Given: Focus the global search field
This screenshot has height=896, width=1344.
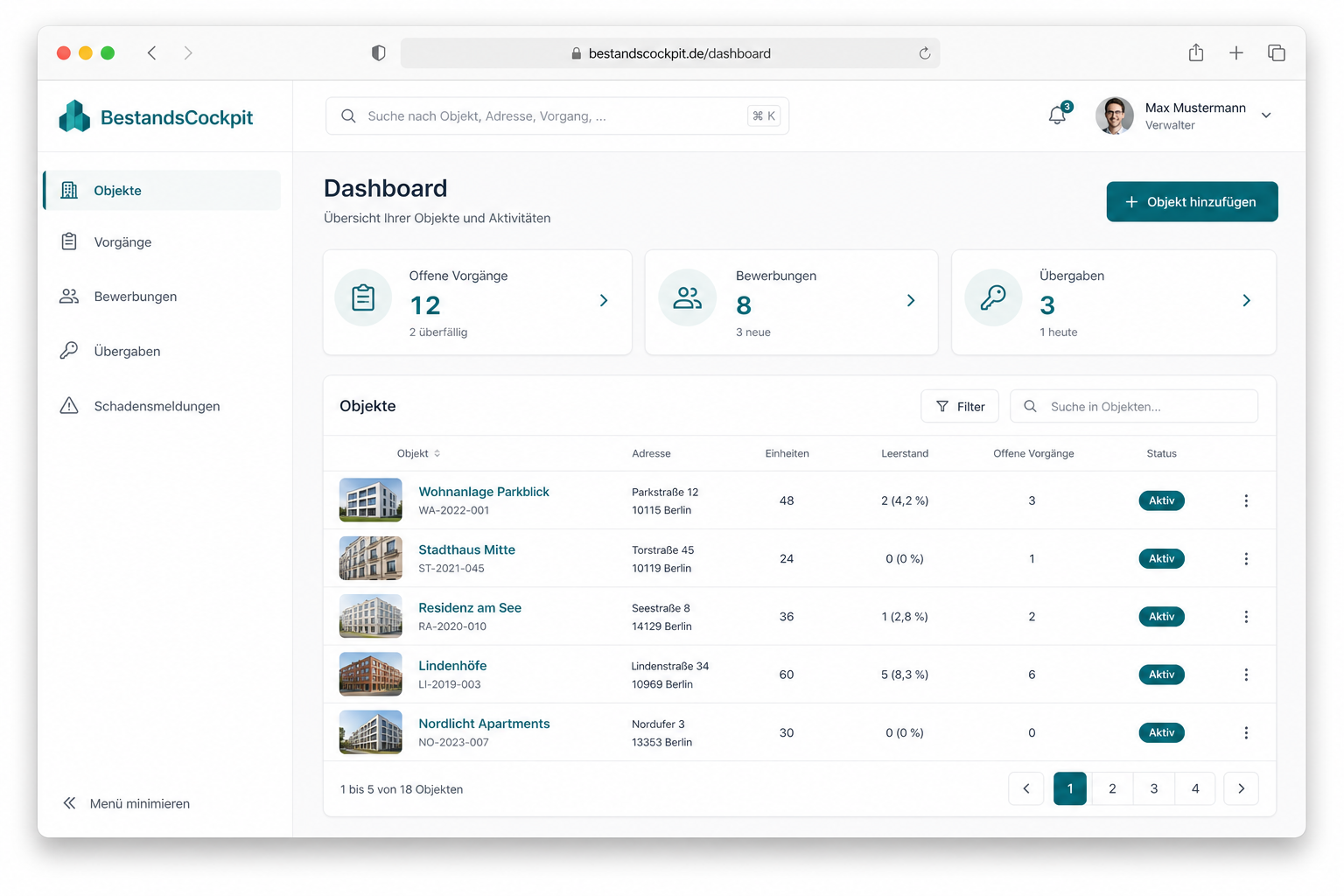Looking at the screenshot, I should [x=557, y=115].
